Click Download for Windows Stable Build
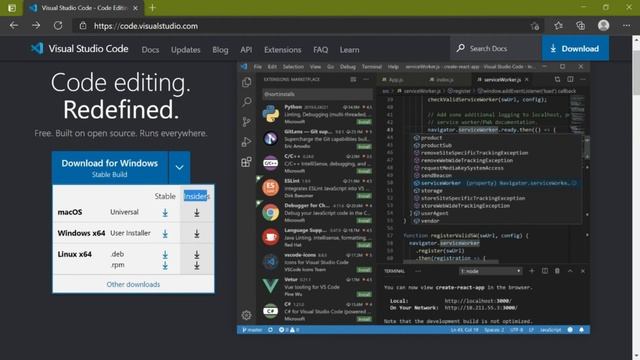Image resolution: width=640 pixels, height=360 pixels. (110, 167)
